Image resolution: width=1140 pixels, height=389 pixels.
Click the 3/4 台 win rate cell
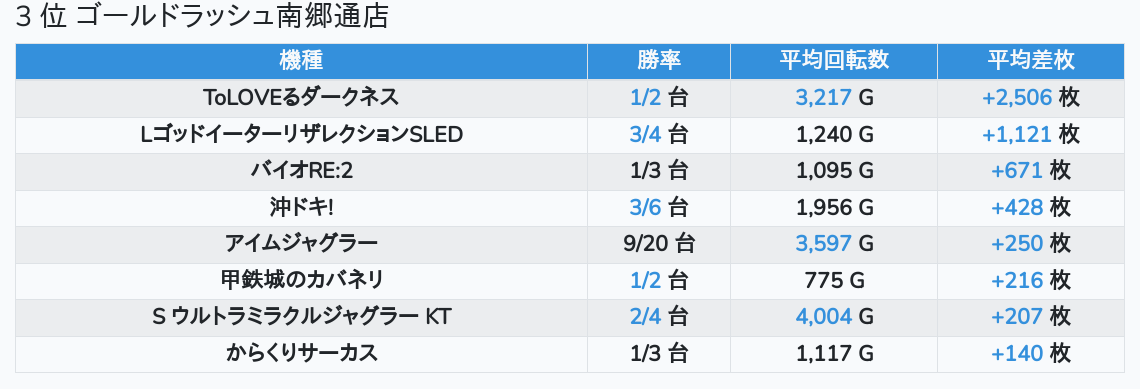click(659, 135)
